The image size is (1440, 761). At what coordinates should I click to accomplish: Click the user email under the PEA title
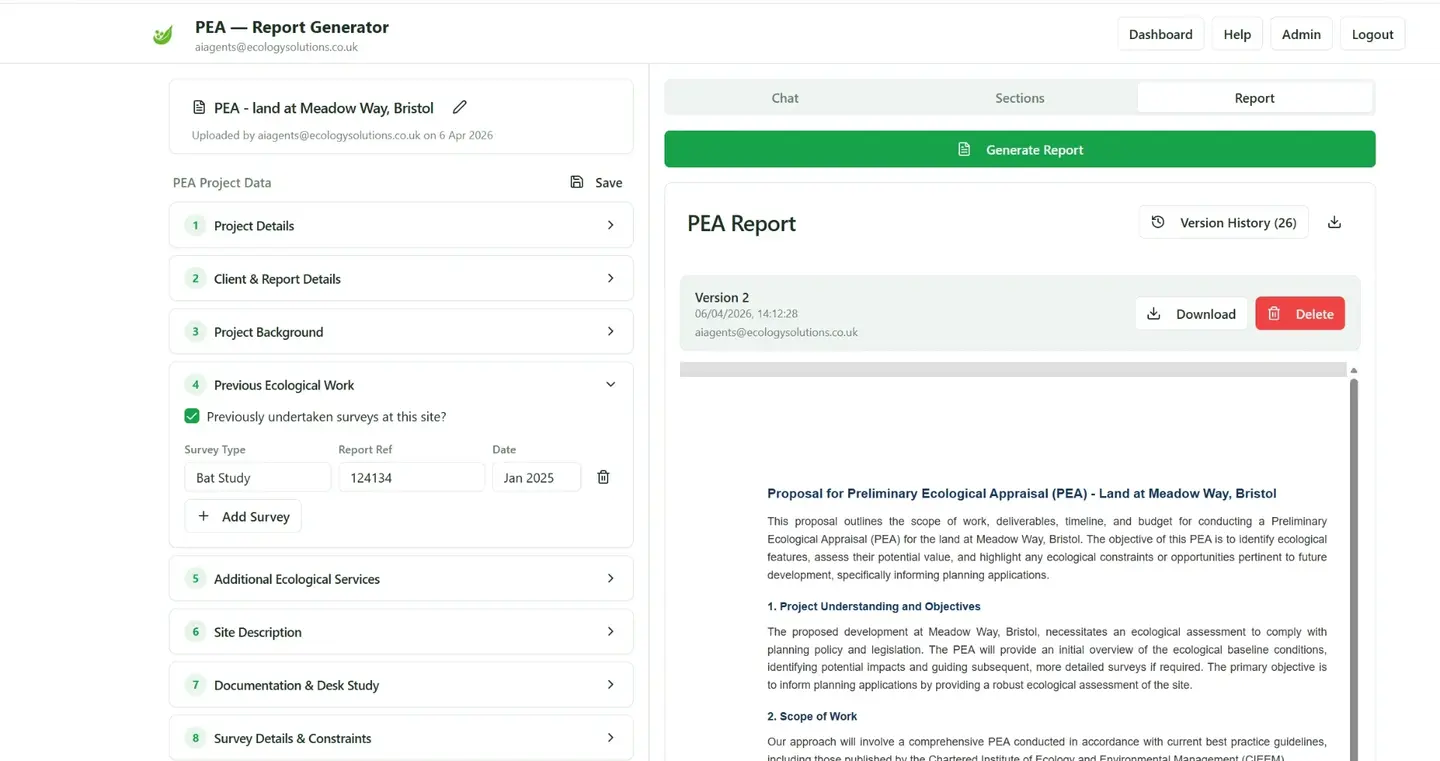point(276,47)
